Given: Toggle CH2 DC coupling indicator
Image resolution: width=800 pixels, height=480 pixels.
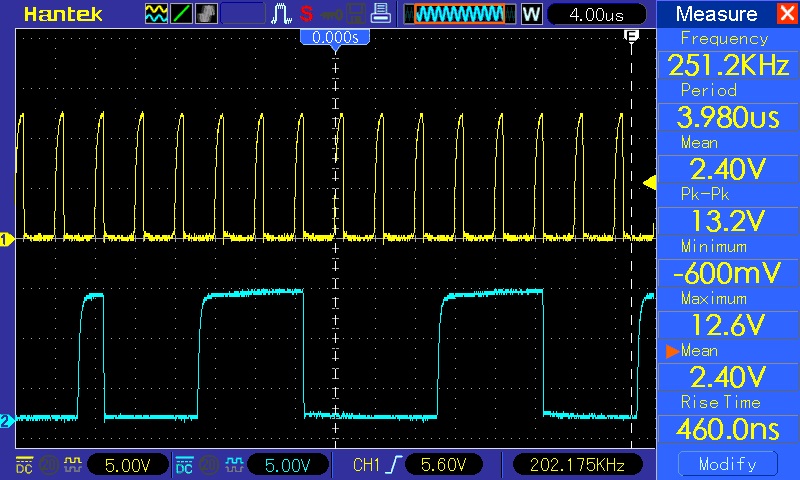Looking at the screenshot, I should (x=184, y=464).
